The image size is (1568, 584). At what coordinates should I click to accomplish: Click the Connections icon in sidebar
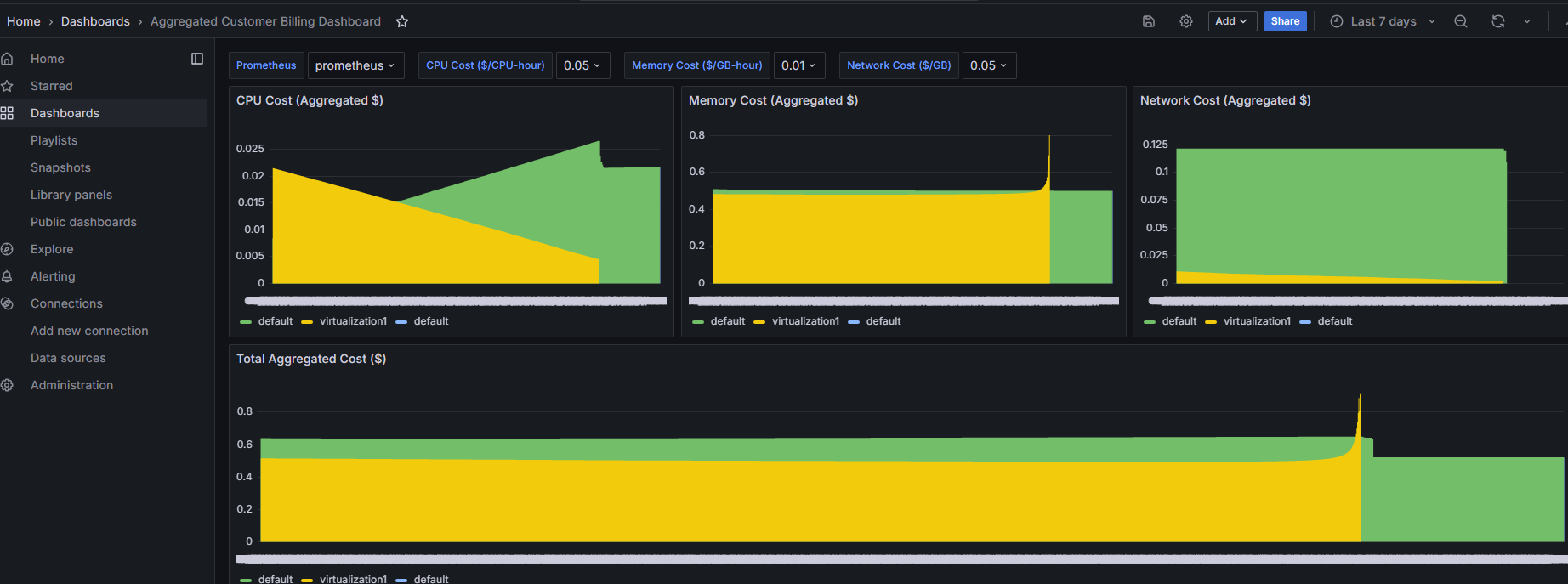[7, 303]
